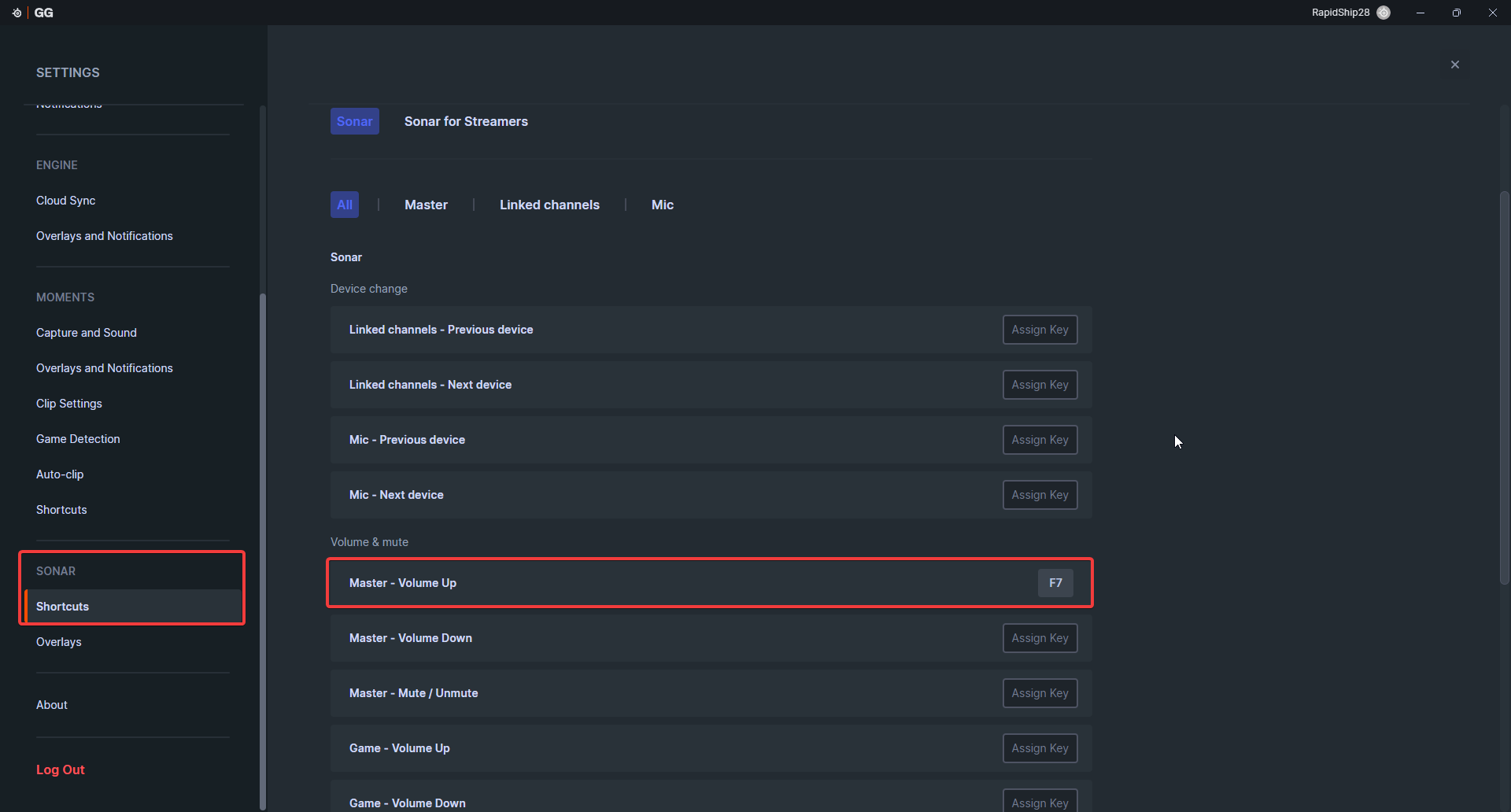Screen dimensions: 1511x812
Task: Click the SteelSeries logo icon in title bar
Action: (17, 13)
